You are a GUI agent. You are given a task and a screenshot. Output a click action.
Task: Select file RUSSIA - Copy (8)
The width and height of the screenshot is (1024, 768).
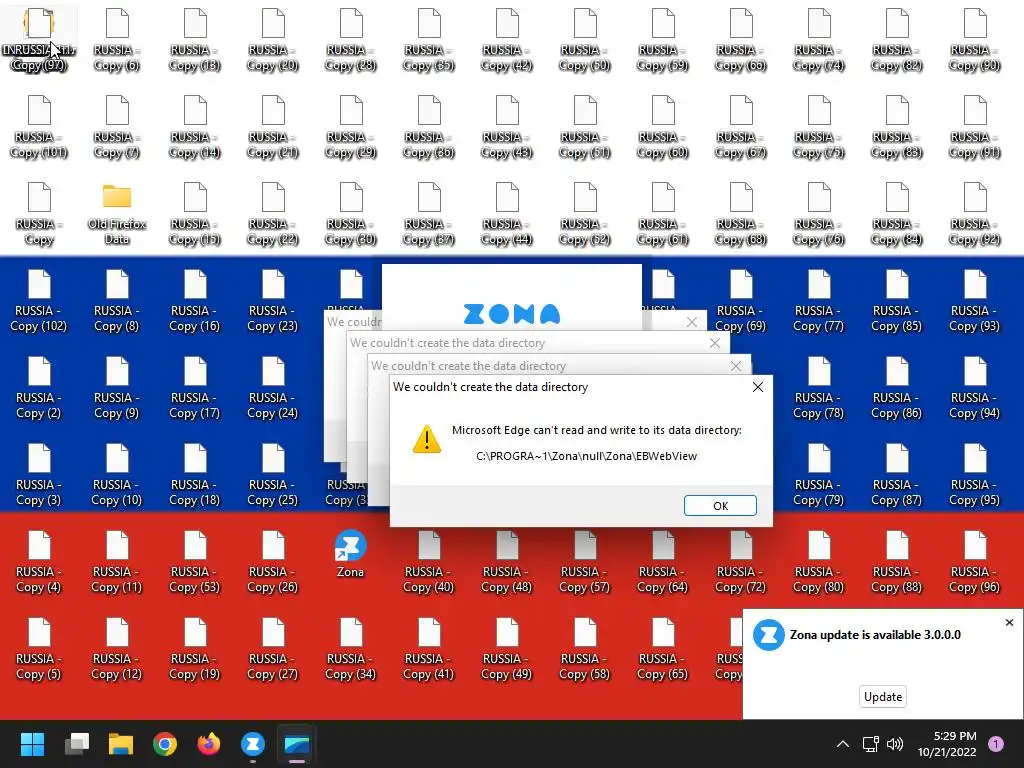(117, 300)
